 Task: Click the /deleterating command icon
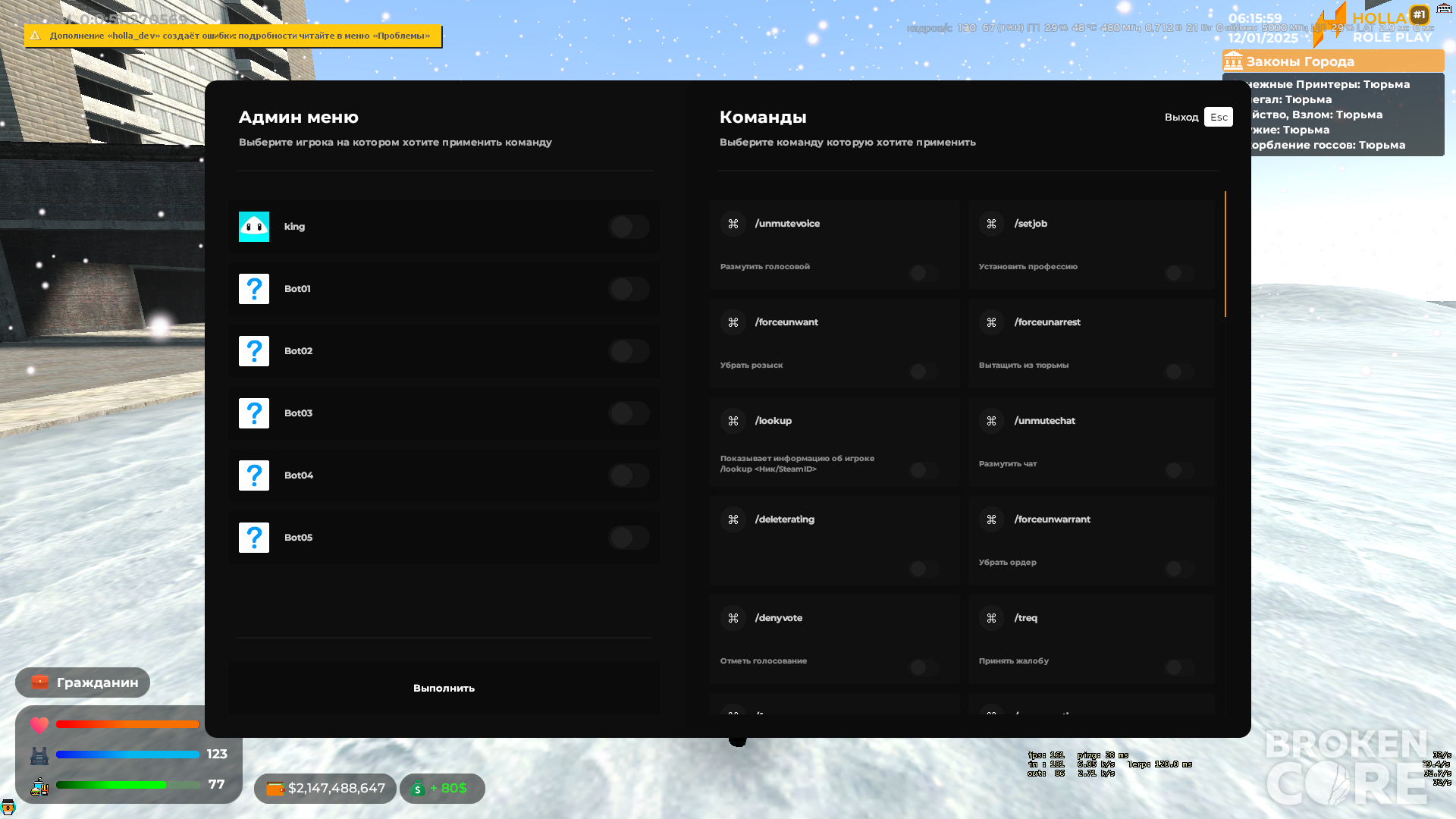[733, 519]
